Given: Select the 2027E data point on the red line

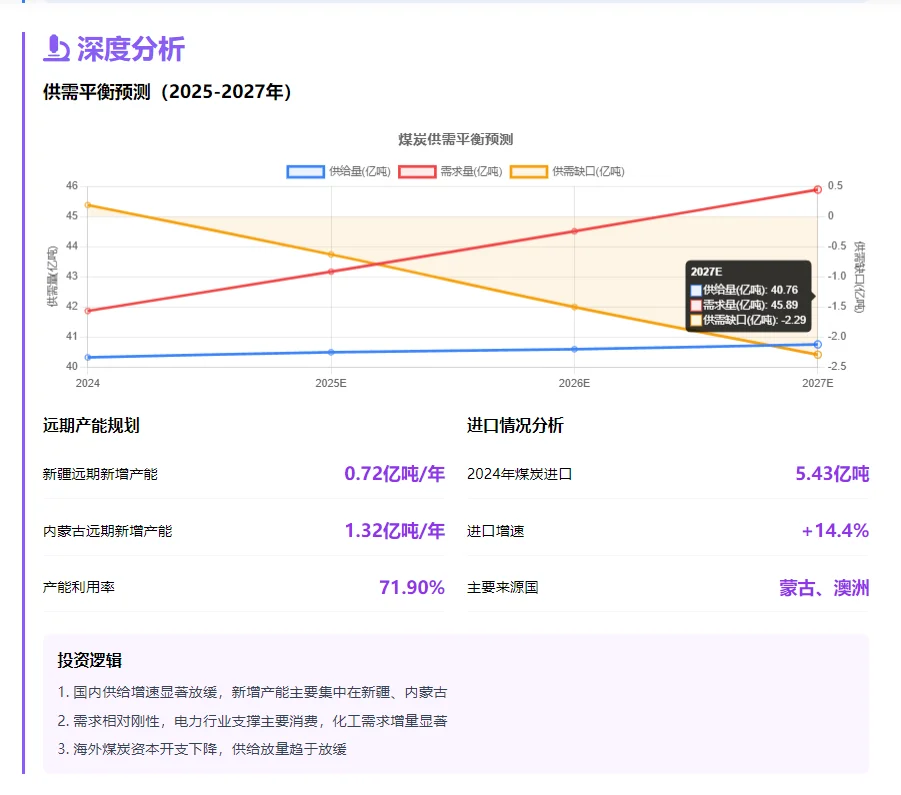Looking at the screenshot, I should (x=818, y=189).
